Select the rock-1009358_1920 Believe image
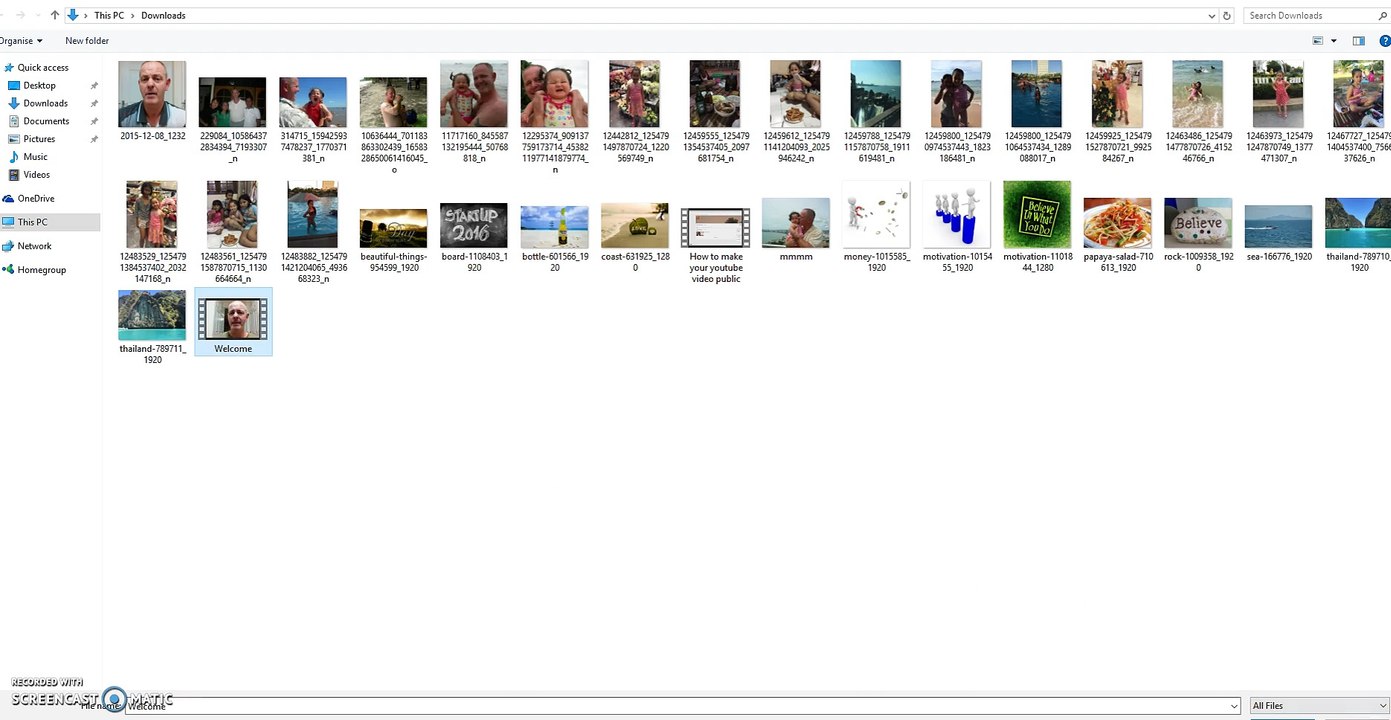The height and width of the screenshot is (720, 1391). [x=1198, y=235]
